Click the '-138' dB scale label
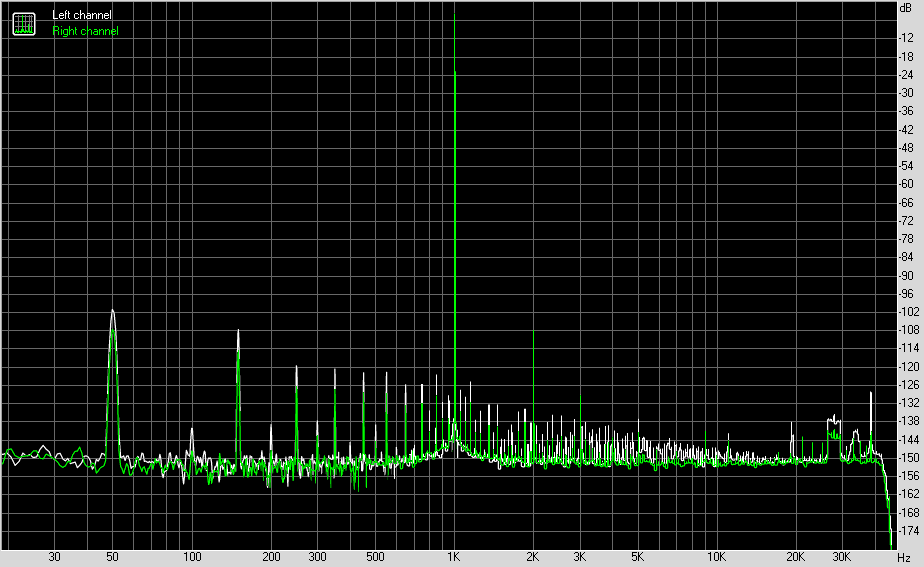The height and width of the screenshot is (567, 924). (x=908, y=421)
